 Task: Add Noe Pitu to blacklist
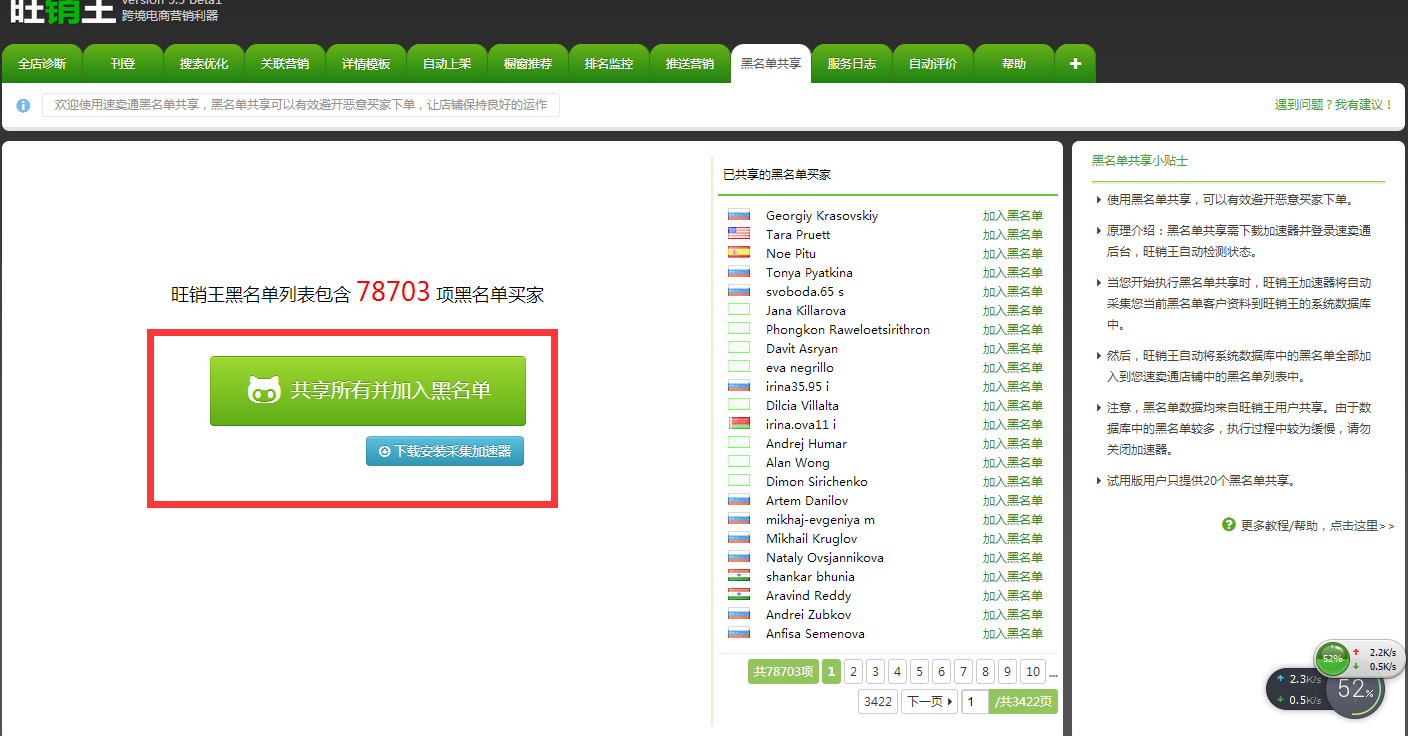coord(1012,253)
